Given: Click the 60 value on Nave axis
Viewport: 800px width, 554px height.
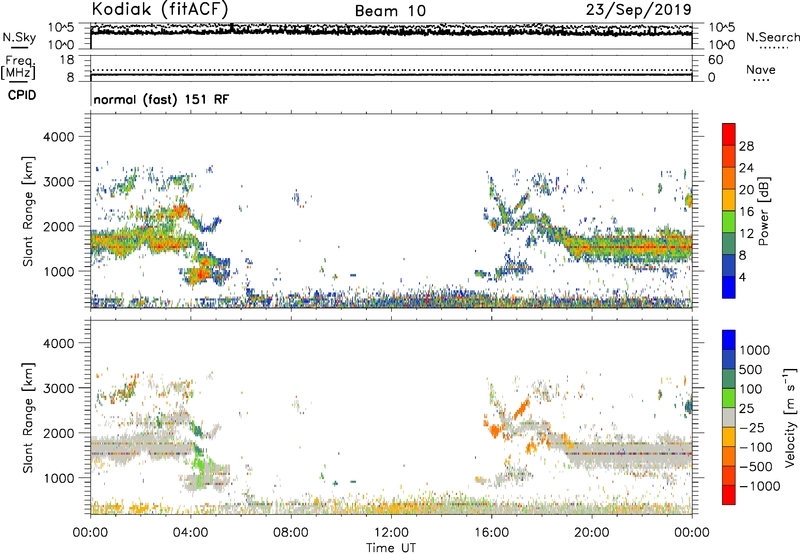Looking at the screenshot, I should click(716, 60).
